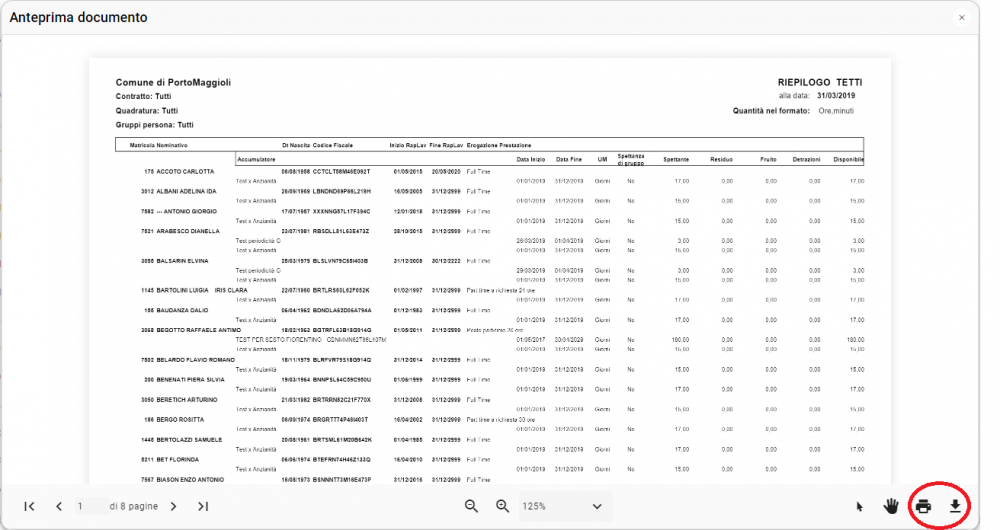Click the Spettante column header

(x=676, y=159)
